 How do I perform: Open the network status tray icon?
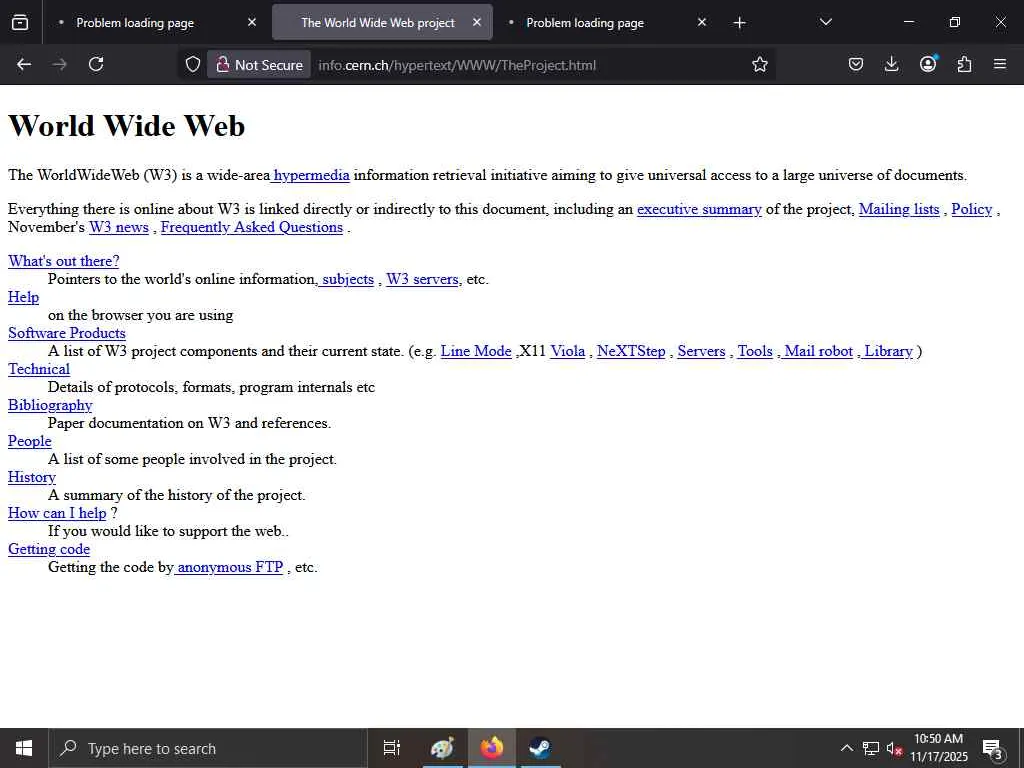pyautogui.click(x=871, y=748)
